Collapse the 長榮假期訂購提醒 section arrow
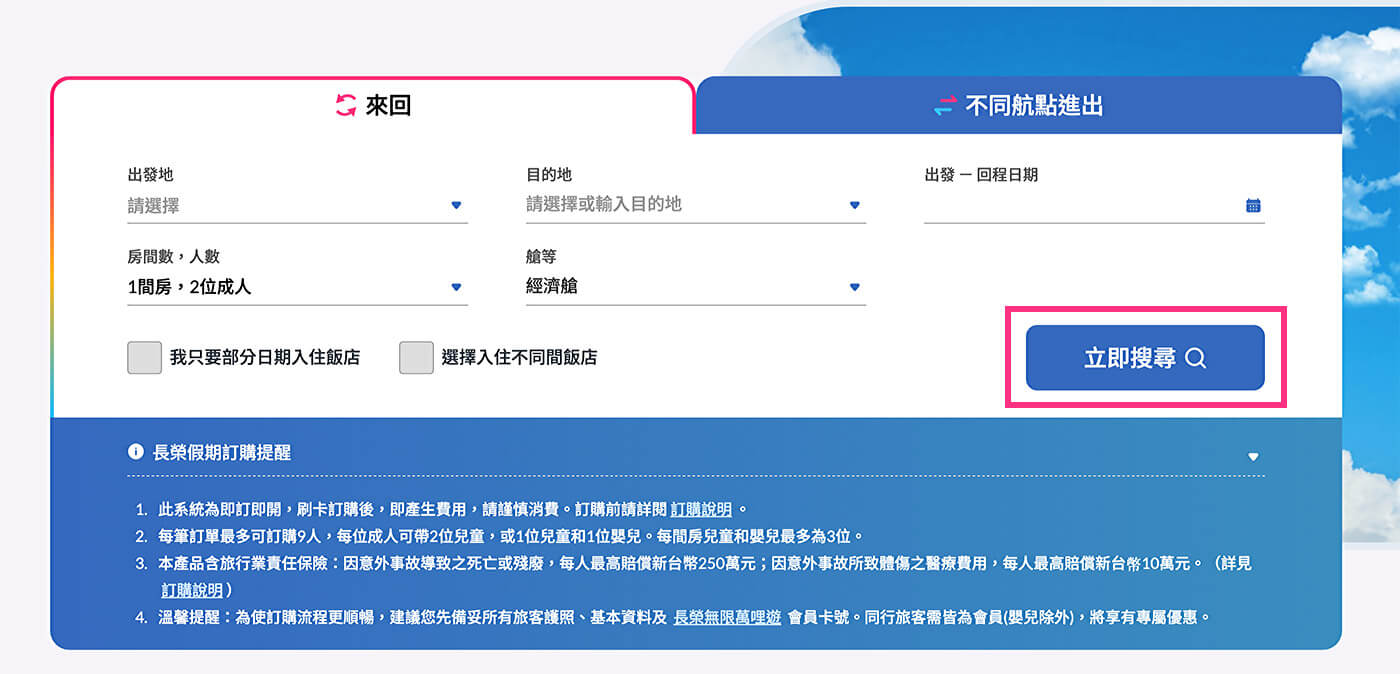The image size is (1400, 674). (x=1253, y=457)
